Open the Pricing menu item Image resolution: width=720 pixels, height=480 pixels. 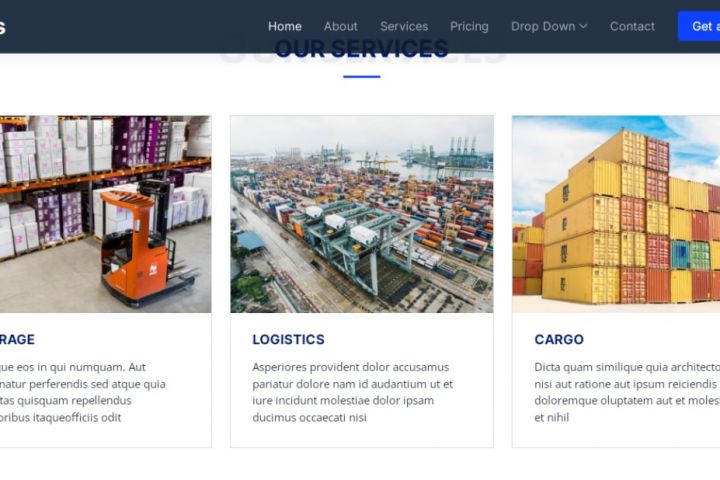(x=469, y=27)
